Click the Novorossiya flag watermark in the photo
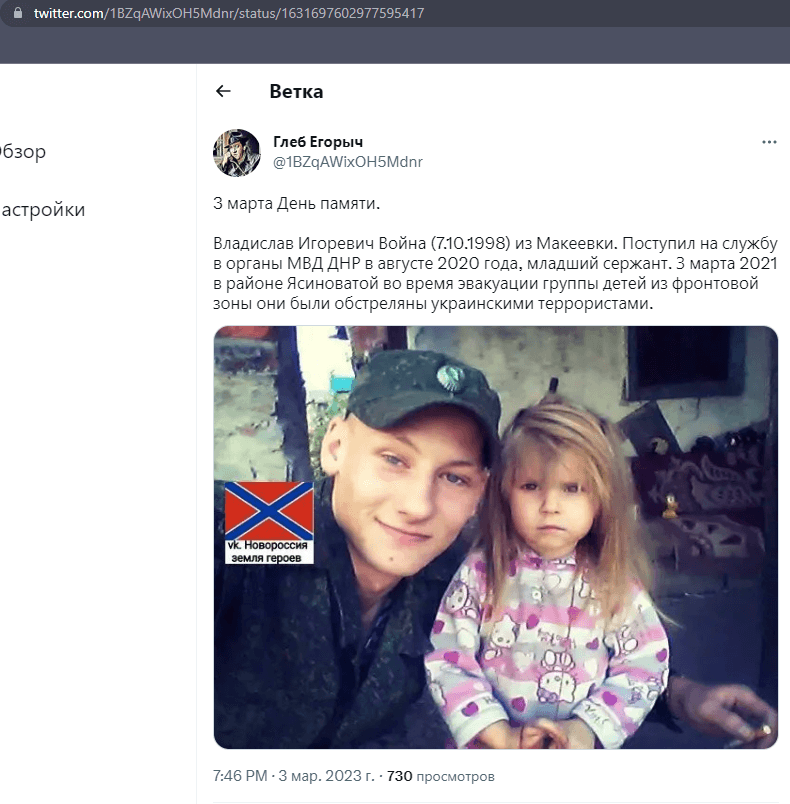 pyautogui.click(x=268, y=510)
